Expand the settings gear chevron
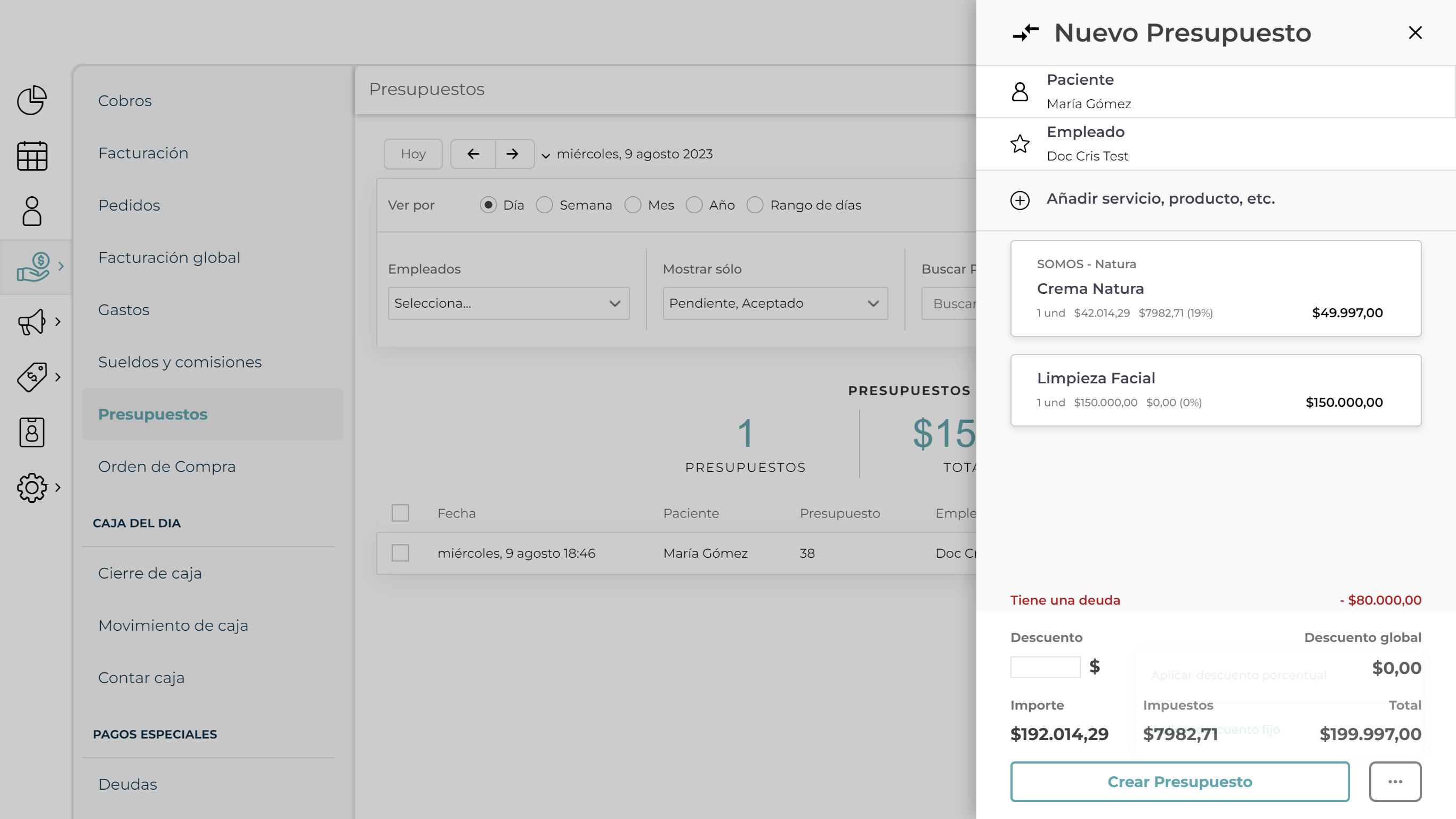 [x=58, y=487]
